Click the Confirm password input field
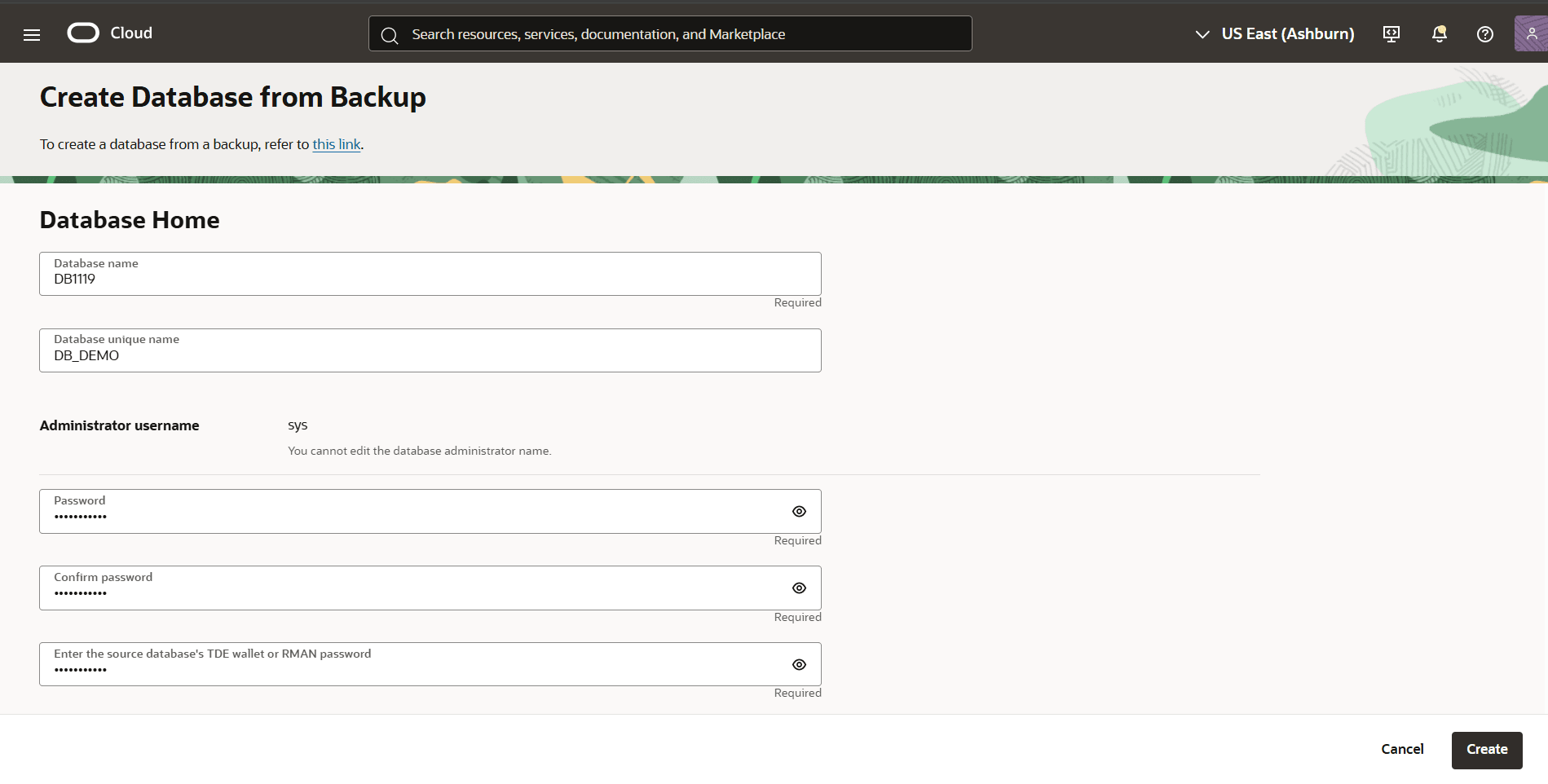The height and width of the screenshot is (784, 1548). (x=408, y=592)
